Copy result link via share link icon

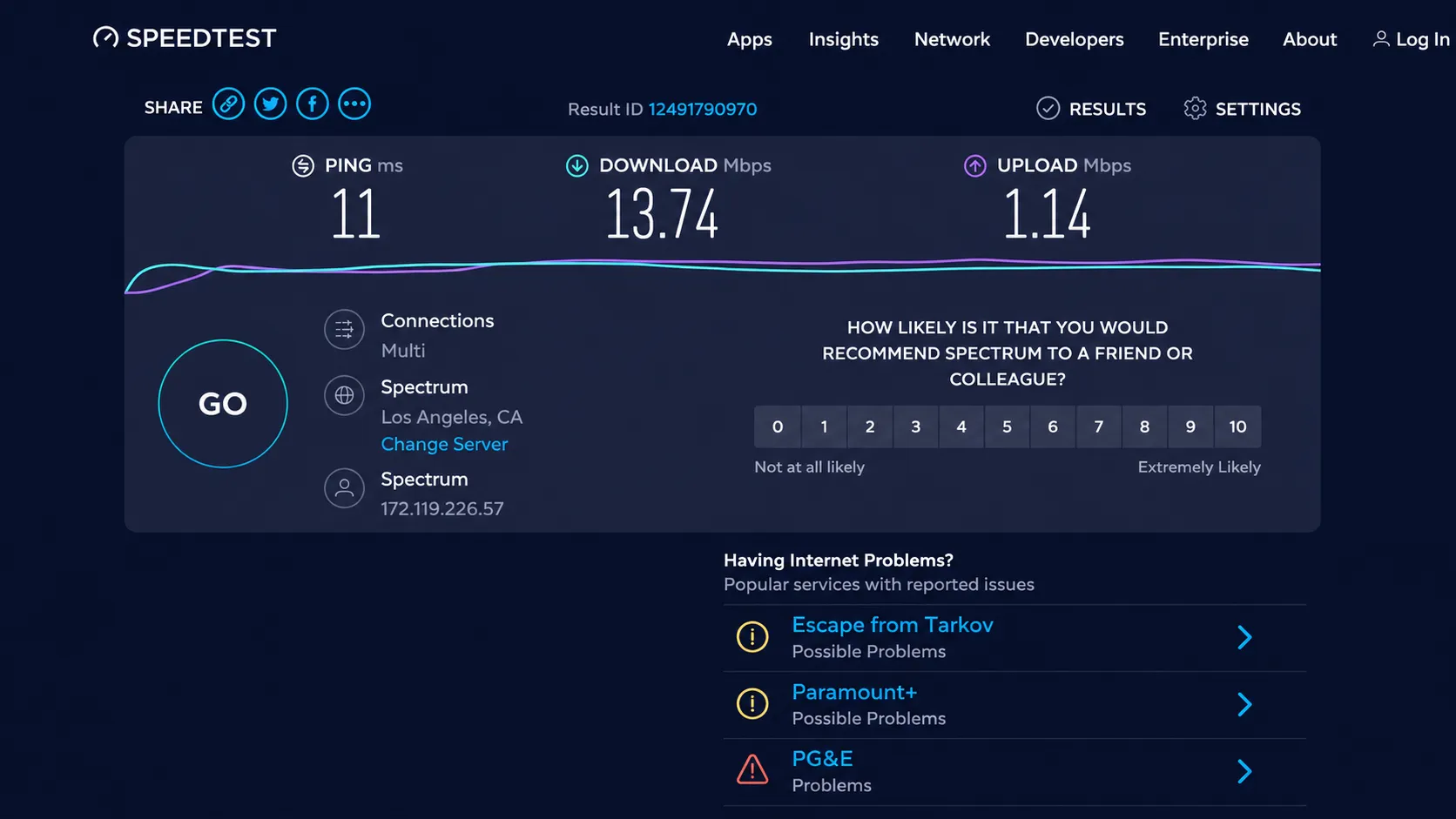tap(228, 104)
